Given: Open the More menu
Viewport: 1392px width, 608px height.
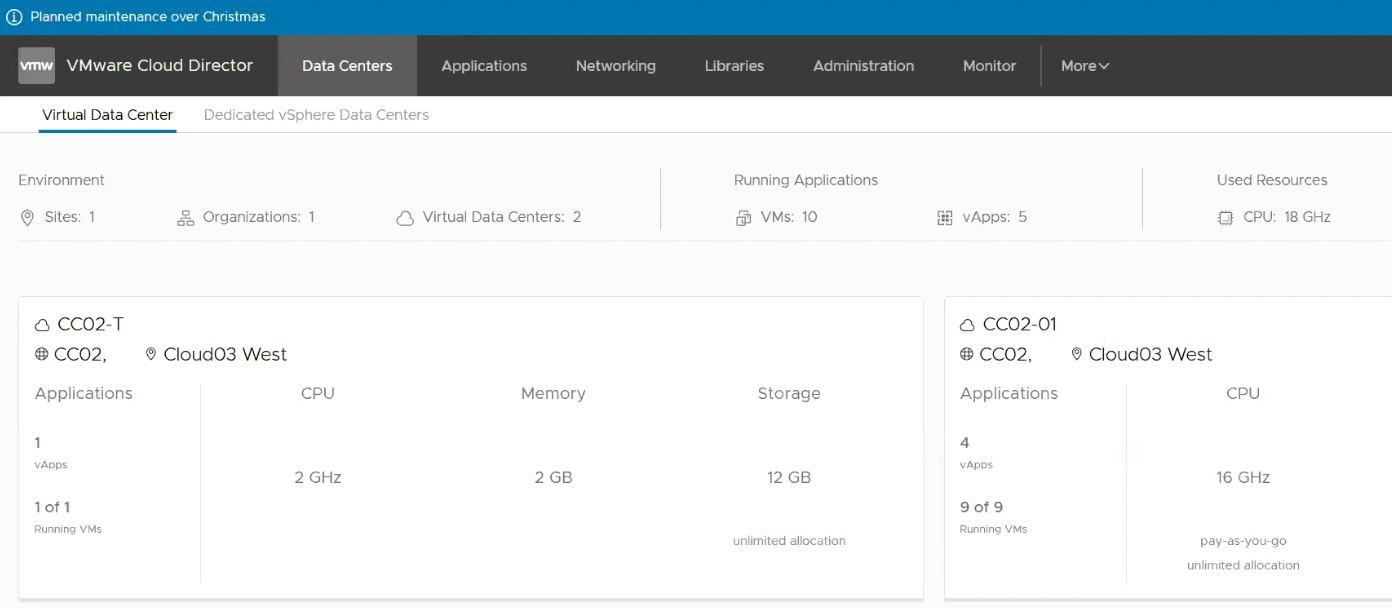Looking at the screenshot, I should (x=1084, y=65).
